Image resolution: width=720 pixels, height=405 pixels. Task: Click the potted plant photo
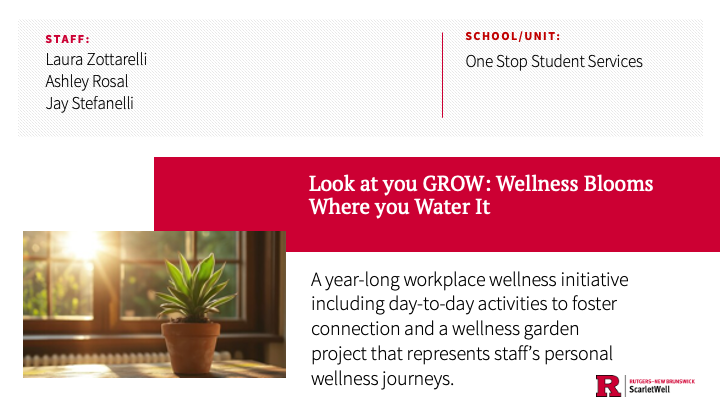pyautogui.click(x=154, y=304)
